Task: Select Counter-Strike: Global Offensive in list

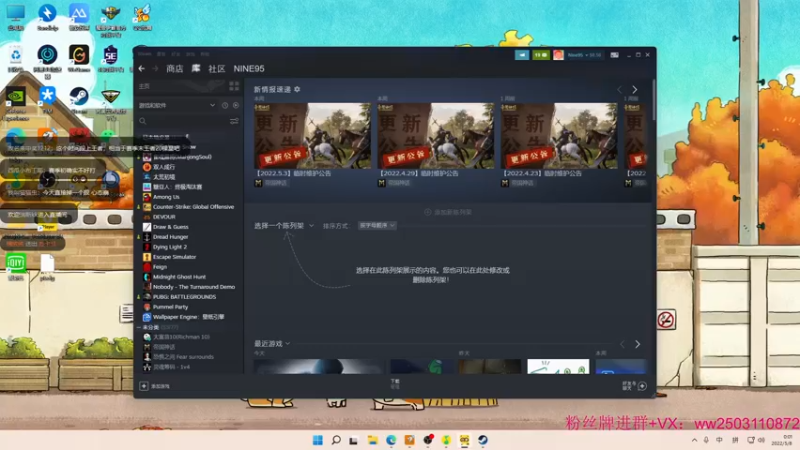Action: tap(193, 207)
